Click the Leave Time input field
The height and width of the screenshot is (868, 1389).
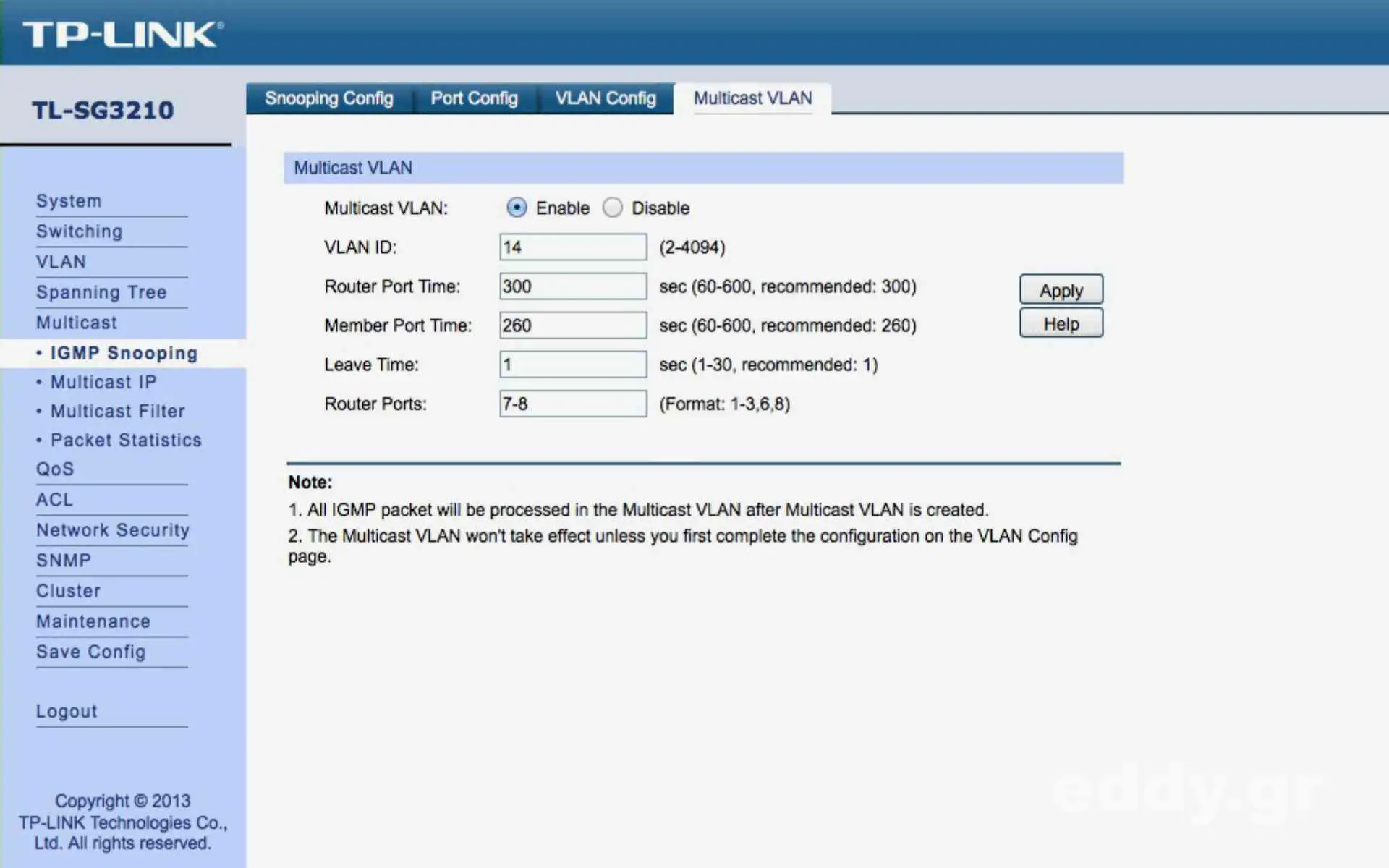click(572, 365)
